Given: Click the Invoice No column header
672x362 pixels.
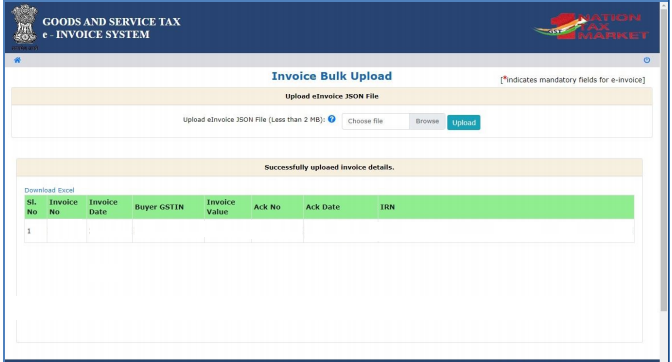Looking at the screenshot, I should (x=66, y=207).
